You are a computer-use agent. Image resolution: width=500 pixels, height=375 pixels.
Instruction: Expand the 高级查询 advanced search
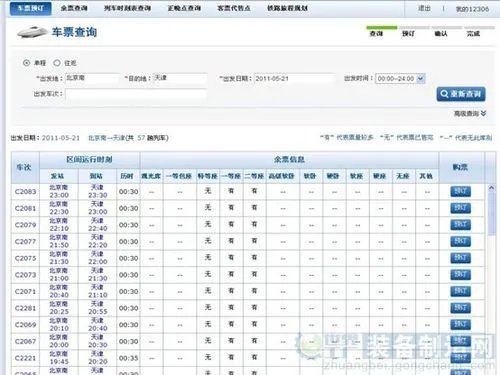(x=470, y=114)
